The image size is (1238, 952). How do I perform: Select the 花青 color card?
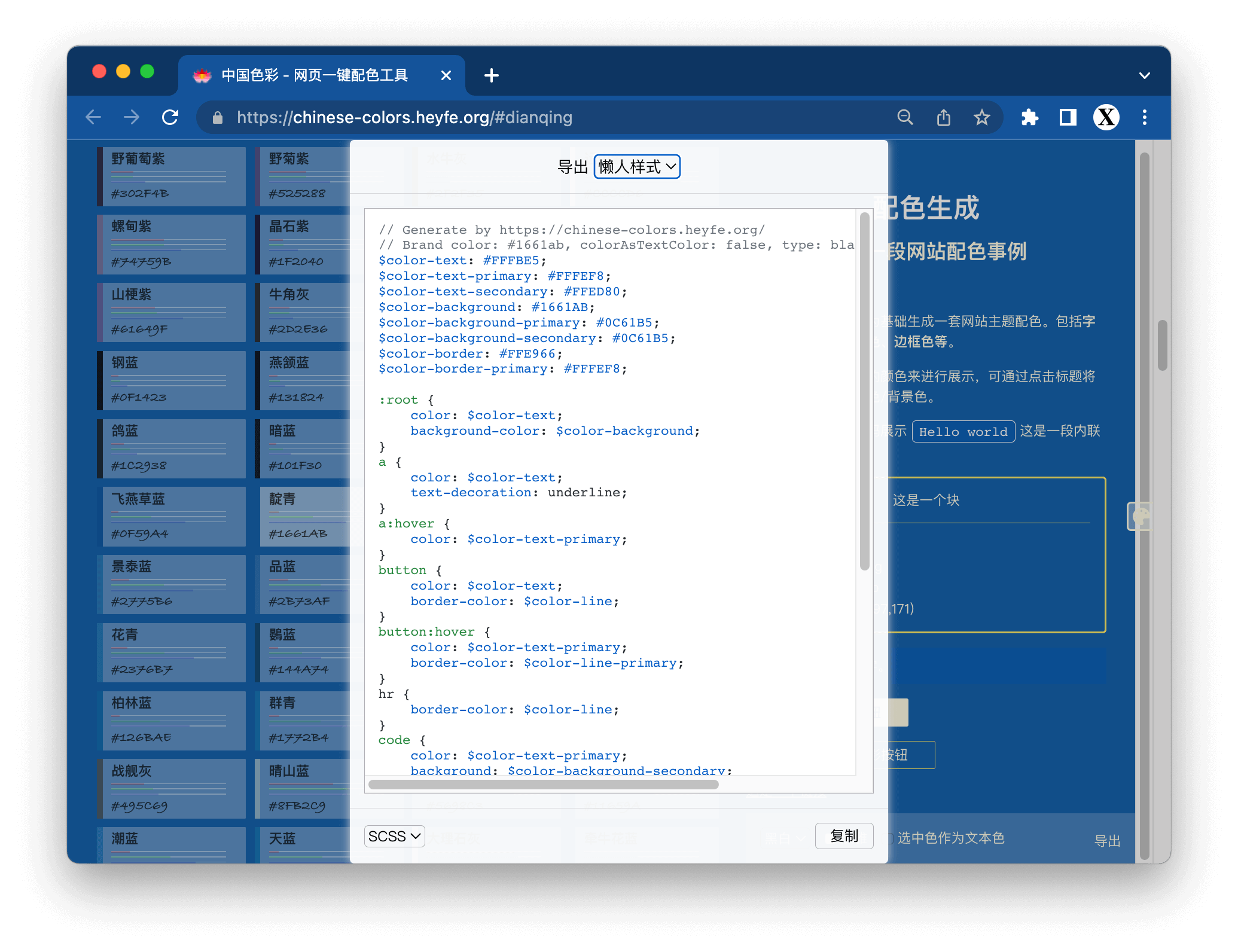(172, 653)
